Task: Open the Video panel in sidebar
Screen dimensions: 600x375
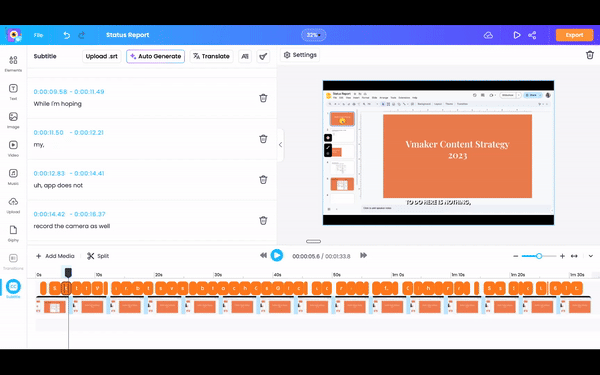Action: coord(13,148)
